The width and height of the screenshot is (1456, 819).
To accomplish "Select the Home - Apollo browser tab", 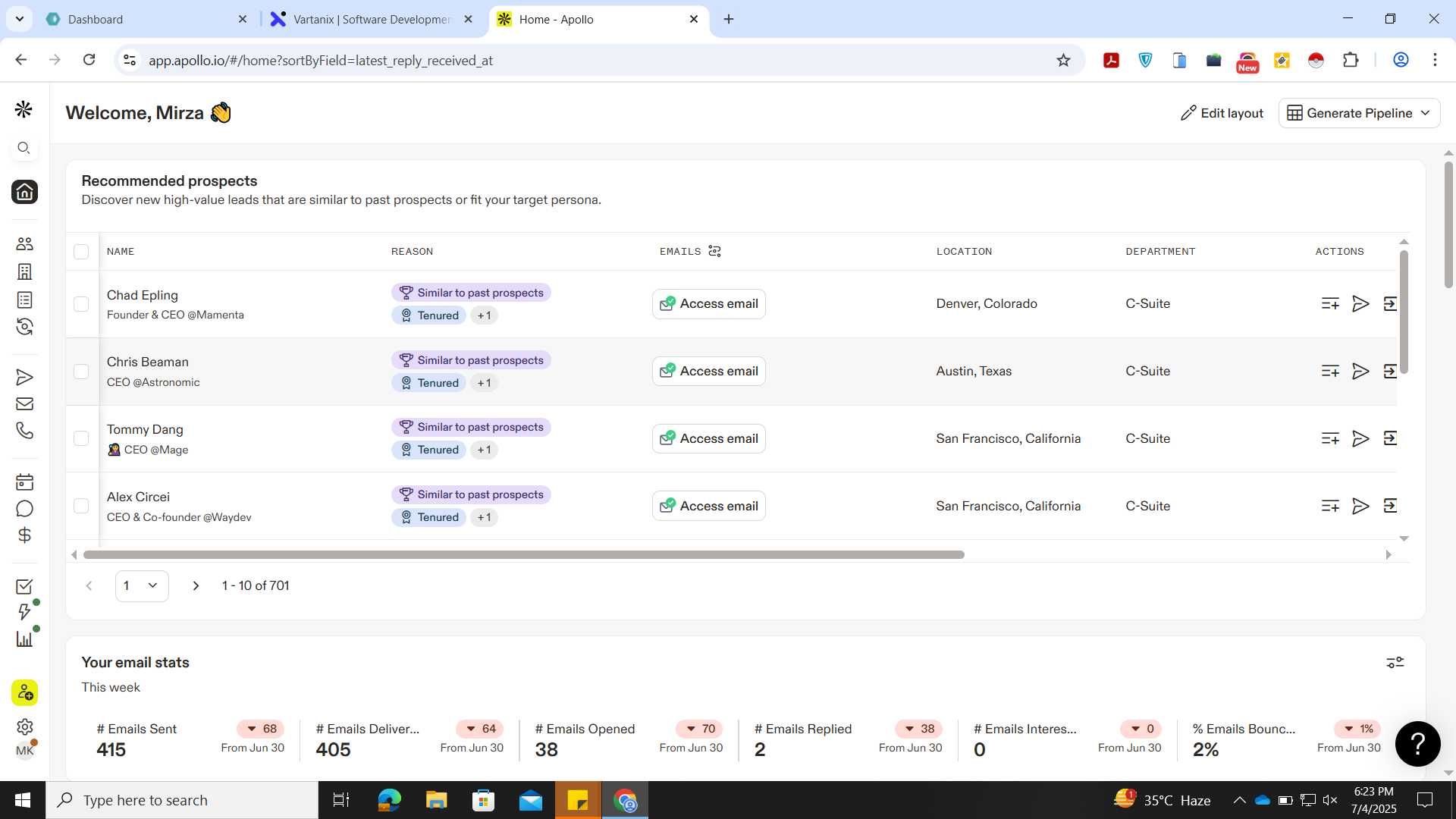I will 599,19.
